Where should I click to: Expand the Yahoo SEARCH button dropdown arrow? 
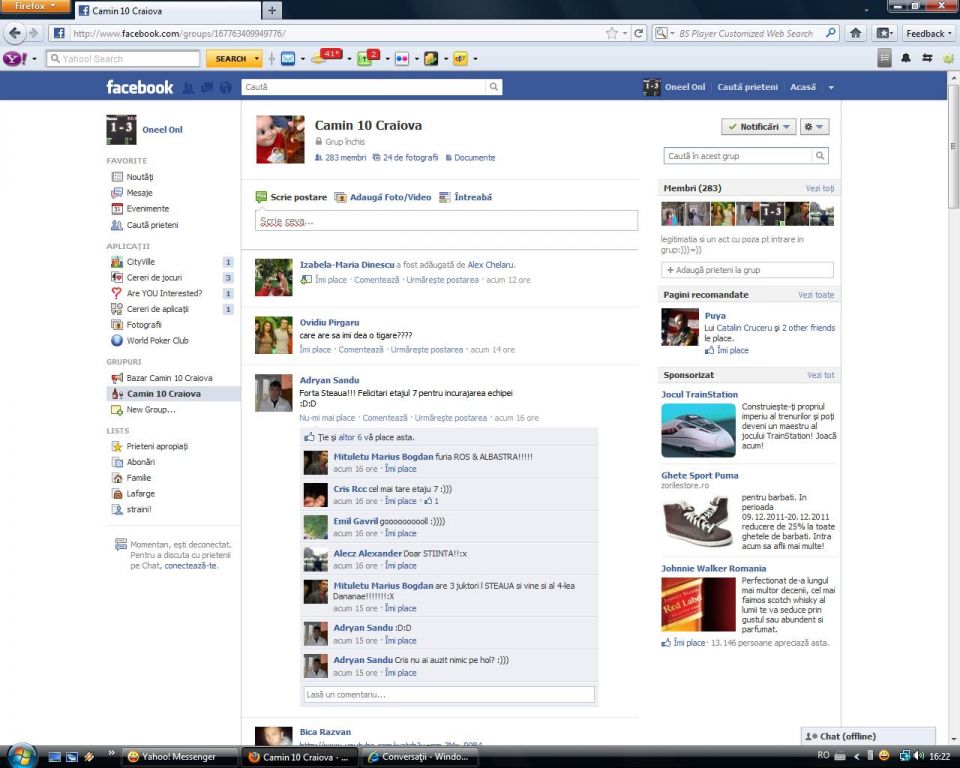tap(257, 59)
